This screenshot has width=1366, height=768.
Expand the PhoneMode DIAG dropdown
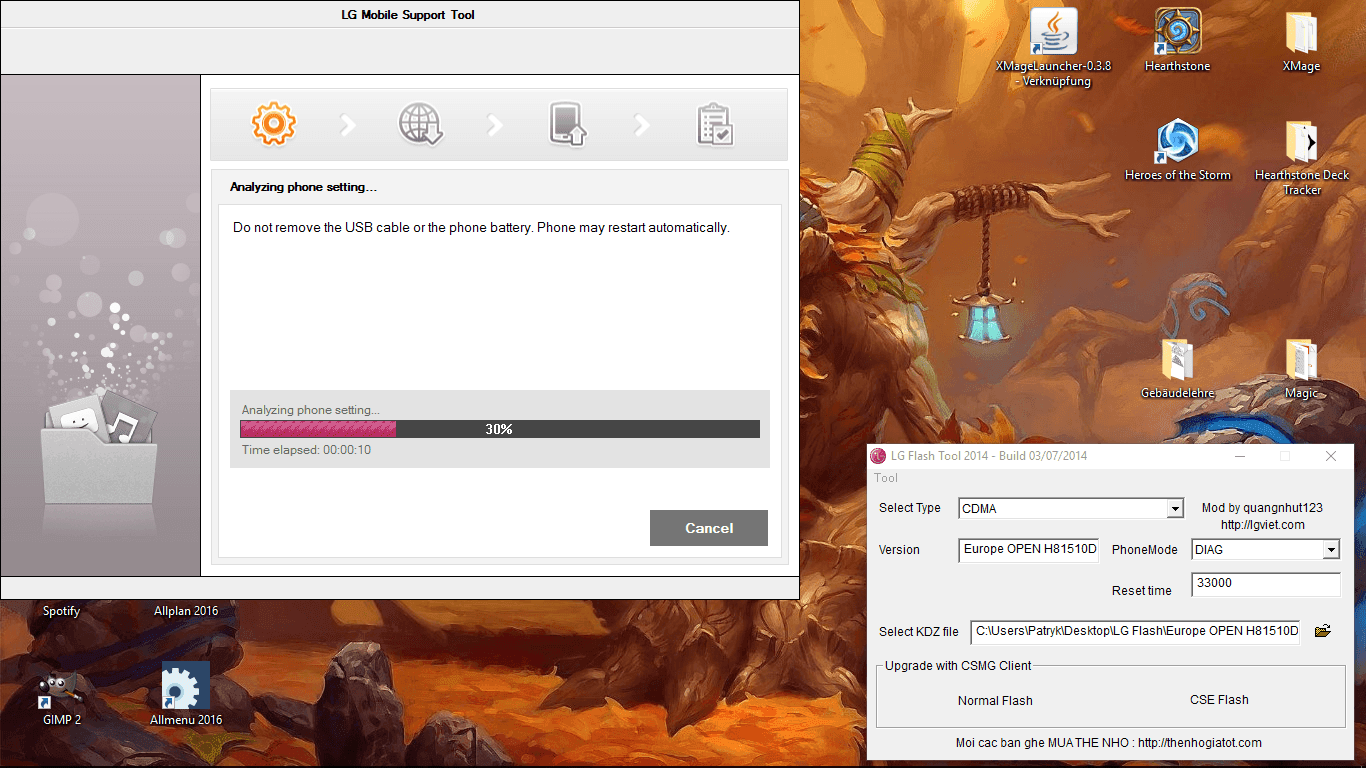pyautogui.click(x=1330, y=550)
